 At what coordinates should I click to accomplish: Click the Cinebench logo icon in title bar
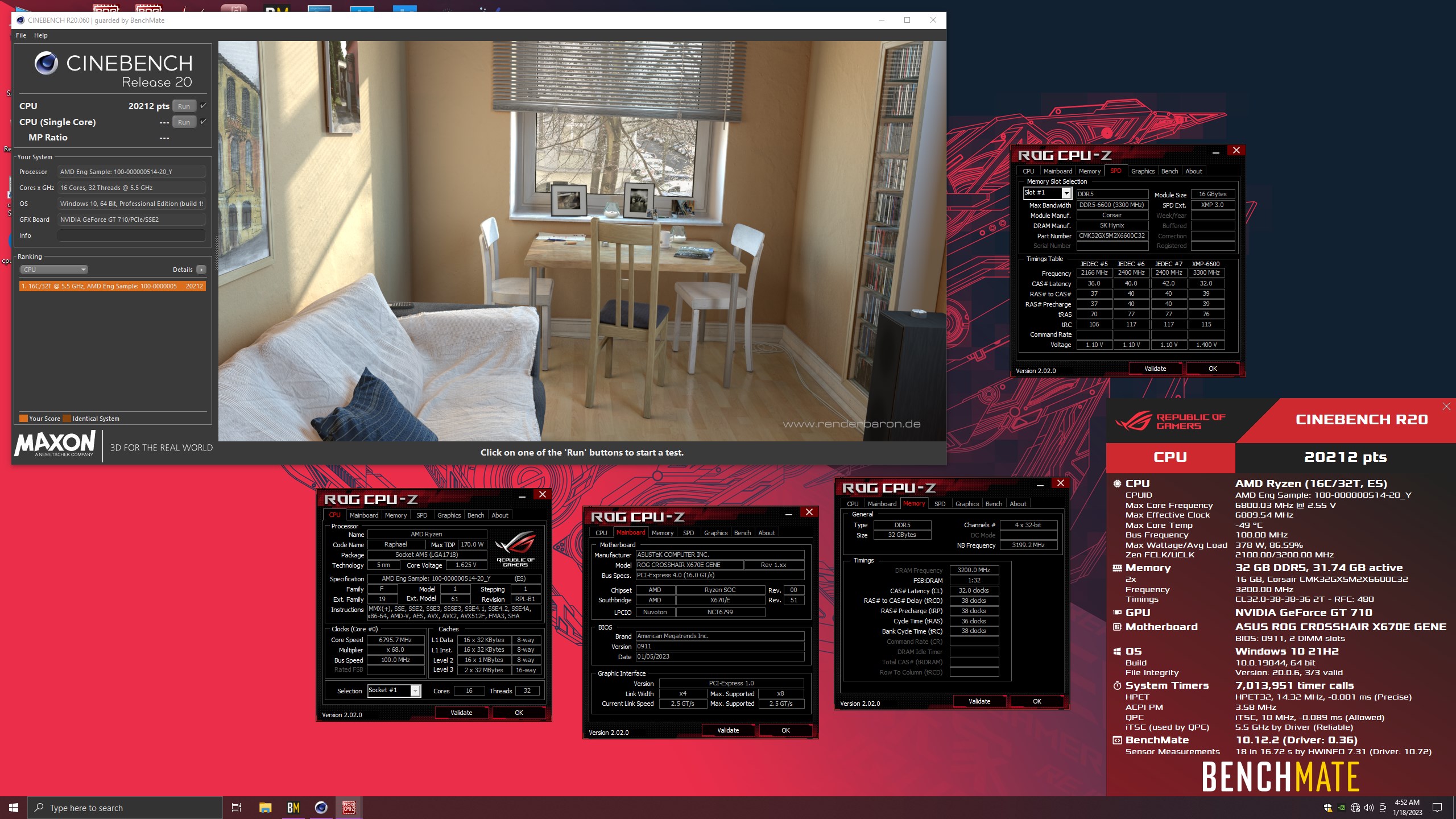[x=20, y=20]
